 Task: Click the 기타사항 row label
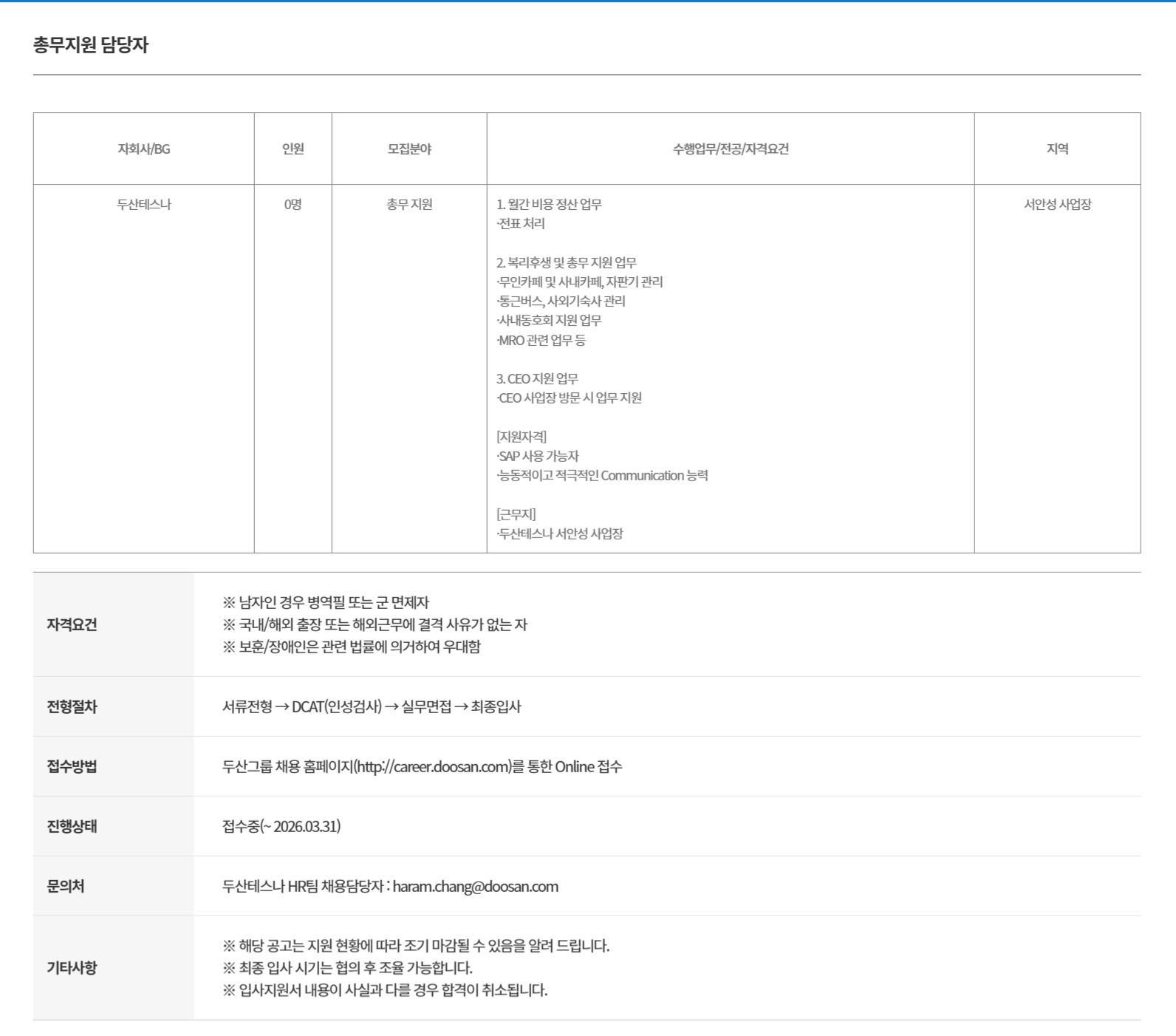point(72,968)
